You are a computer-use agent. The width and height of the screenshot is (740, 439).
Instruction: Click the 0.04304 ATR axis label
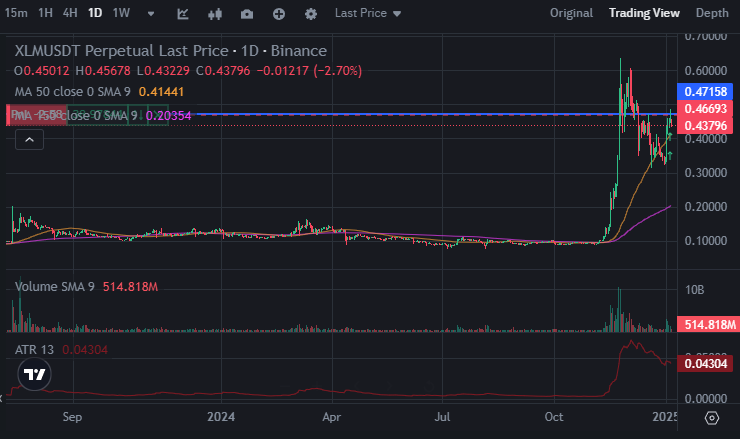[705, 363]
